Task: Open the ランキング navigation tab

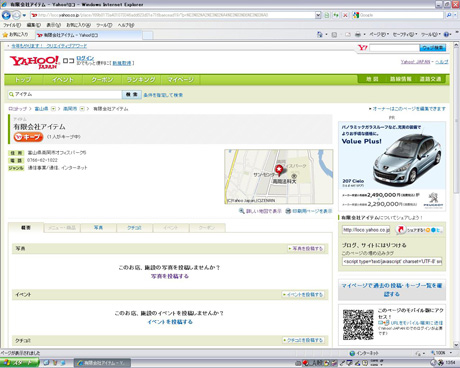Action: [141, 80]
